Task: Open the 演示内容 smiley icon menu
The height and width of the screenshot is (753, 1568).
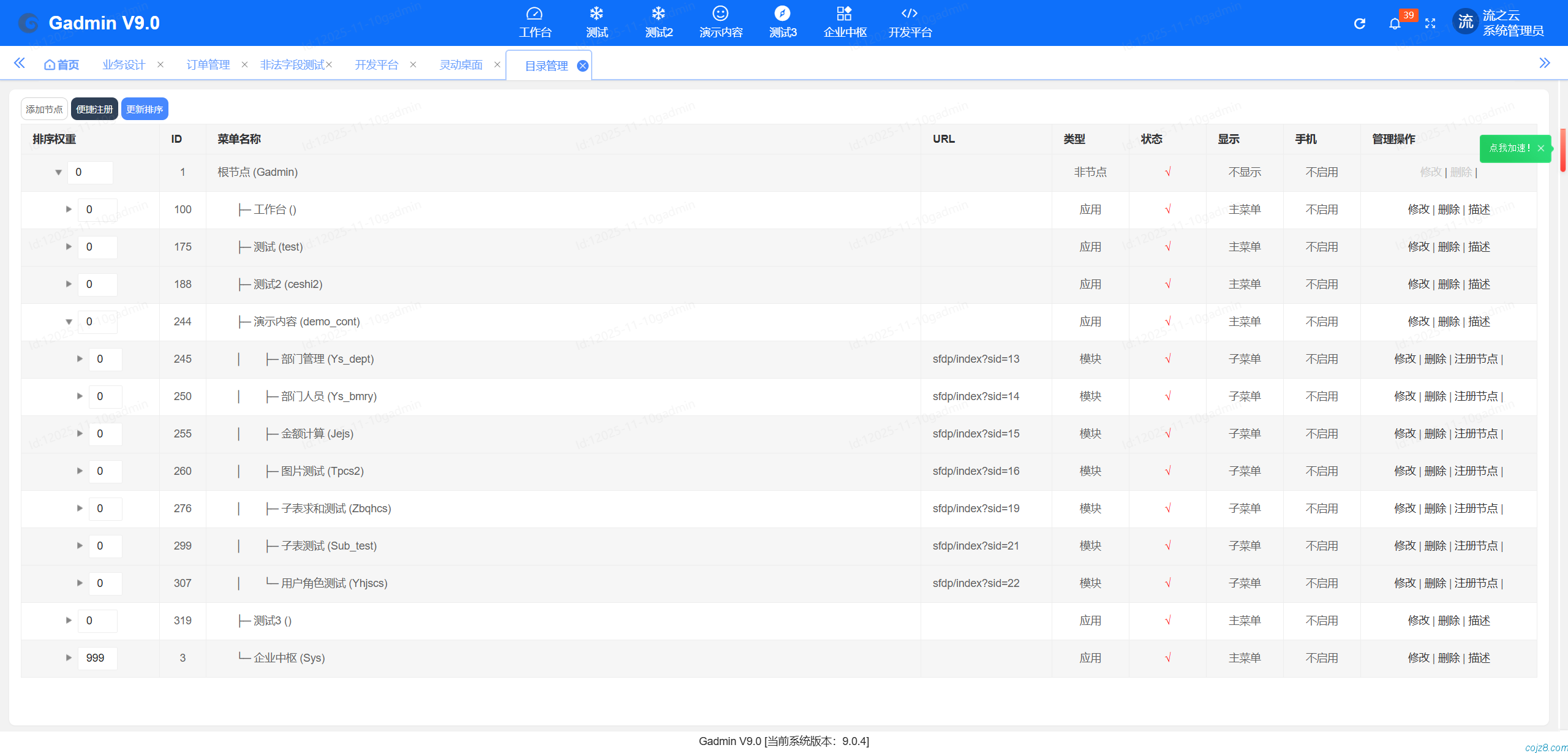Action: click(720, 13)
